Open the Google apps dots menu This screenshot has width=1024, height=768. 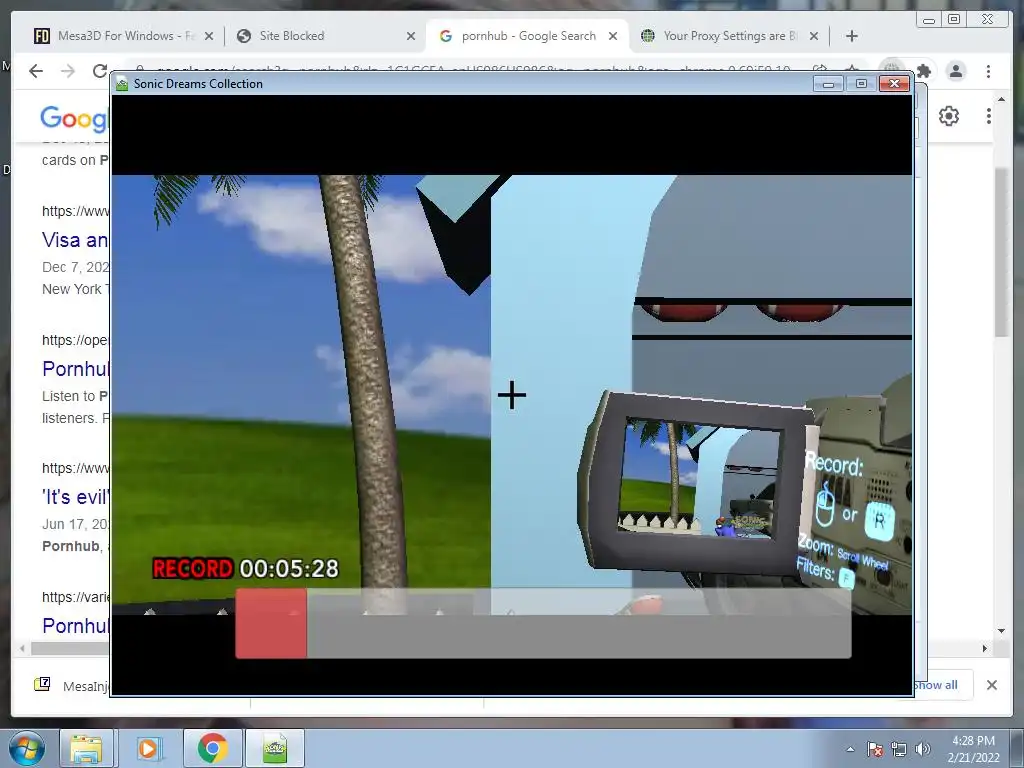[x=989, y=116]
